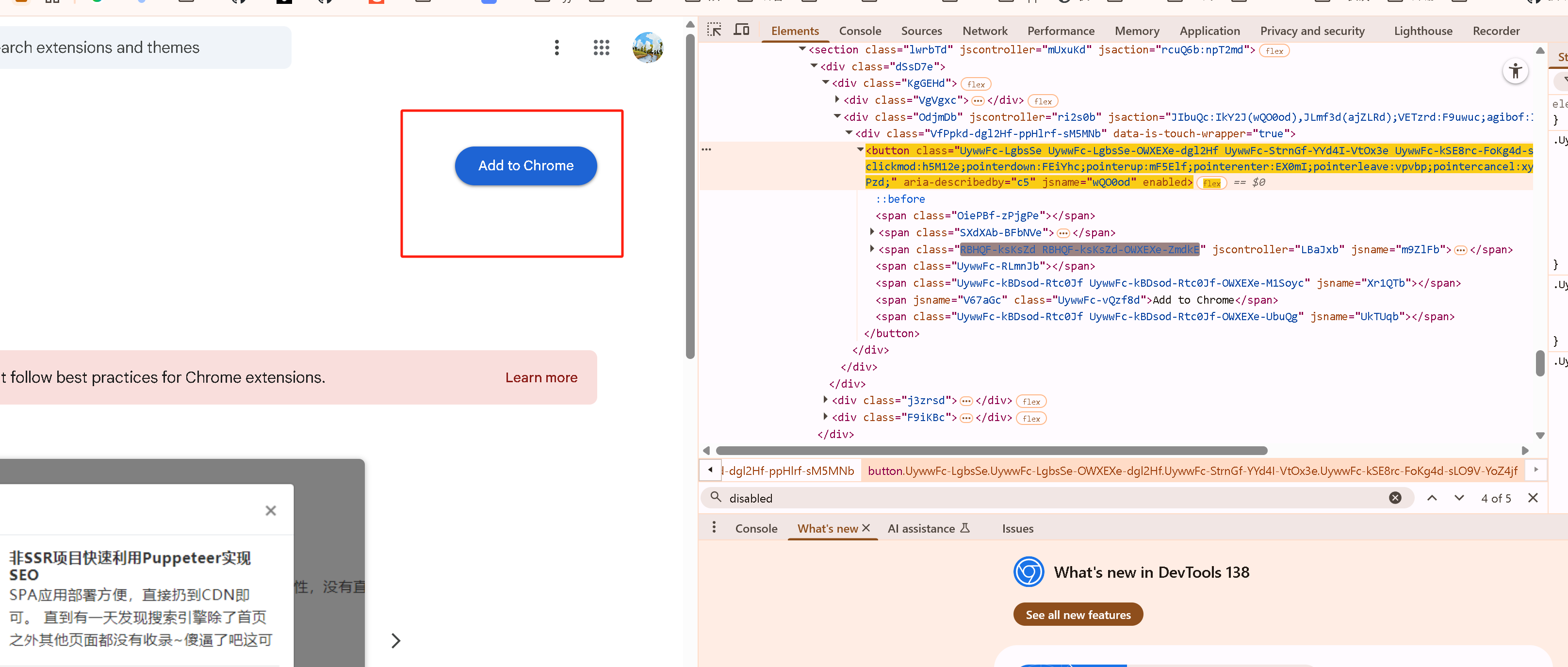This screenshot has width=1568, height=667.
Task: Collapse the VfPpkd-dgl2Hf div node
Action: [x=849, y=132]
